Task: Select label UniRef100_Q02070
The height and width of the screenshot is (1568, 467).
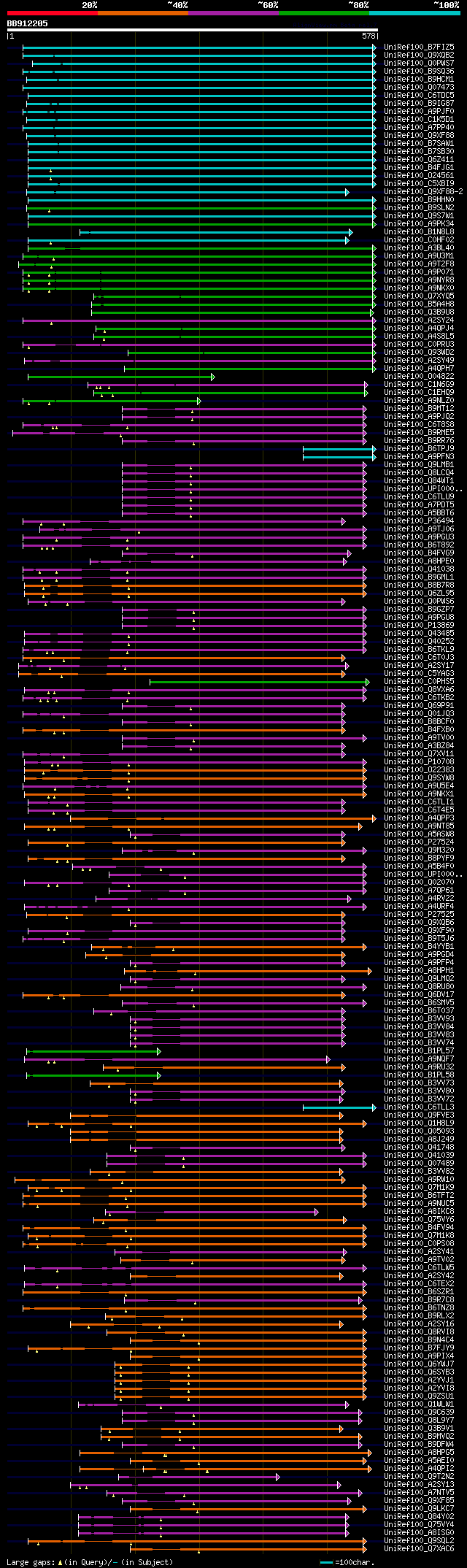Action: [419, 882]
